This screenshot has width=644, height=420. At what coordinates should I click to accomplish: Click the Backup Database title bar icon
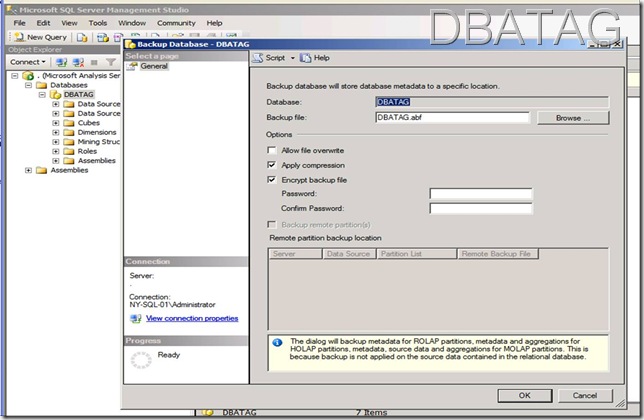pos(131,44)
